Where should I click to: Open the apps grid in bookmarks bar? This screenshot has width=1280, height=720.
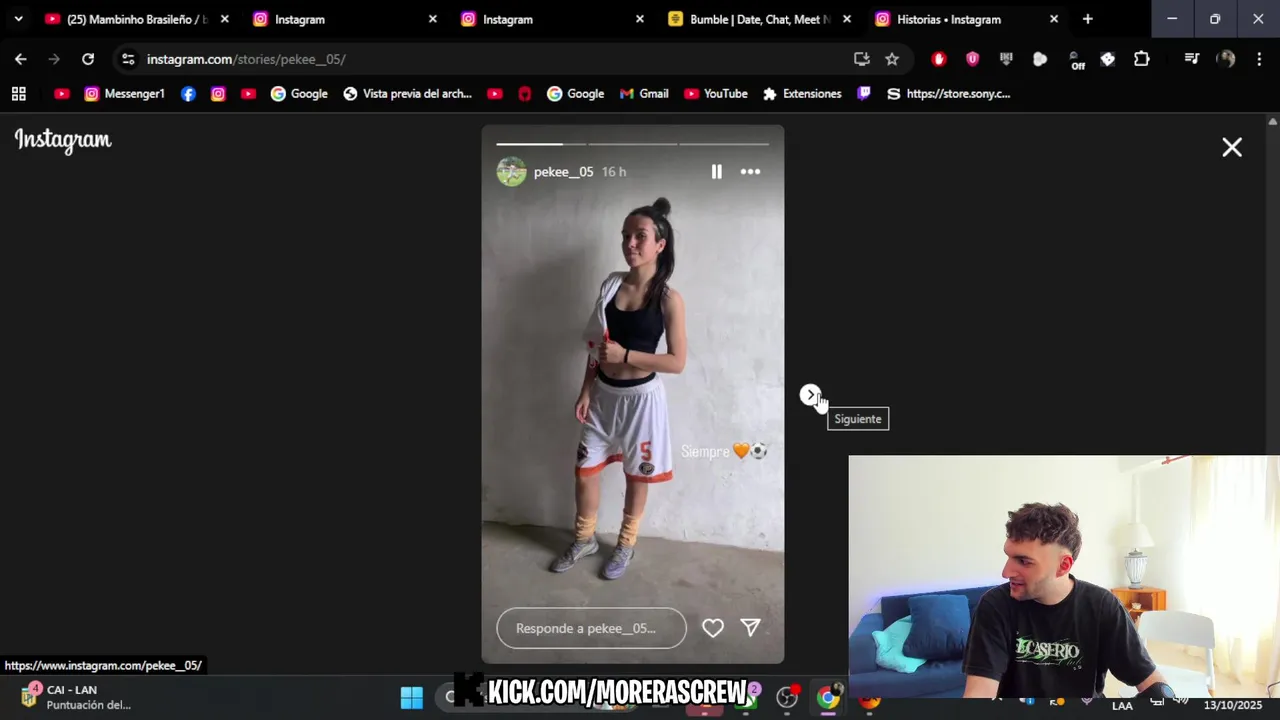click(18, 94)
